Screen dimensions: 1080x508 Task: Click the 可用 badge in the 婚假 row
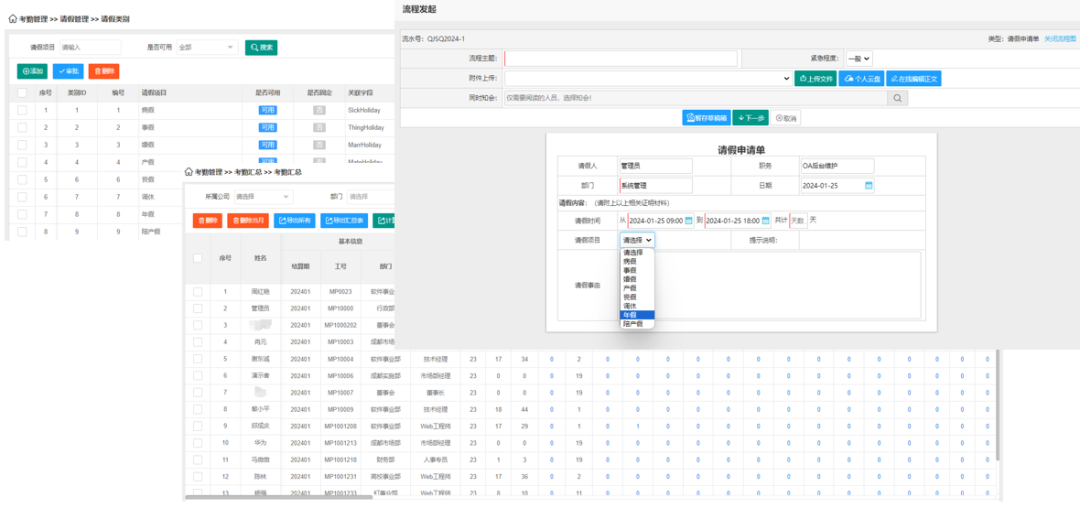click(268, 145)
